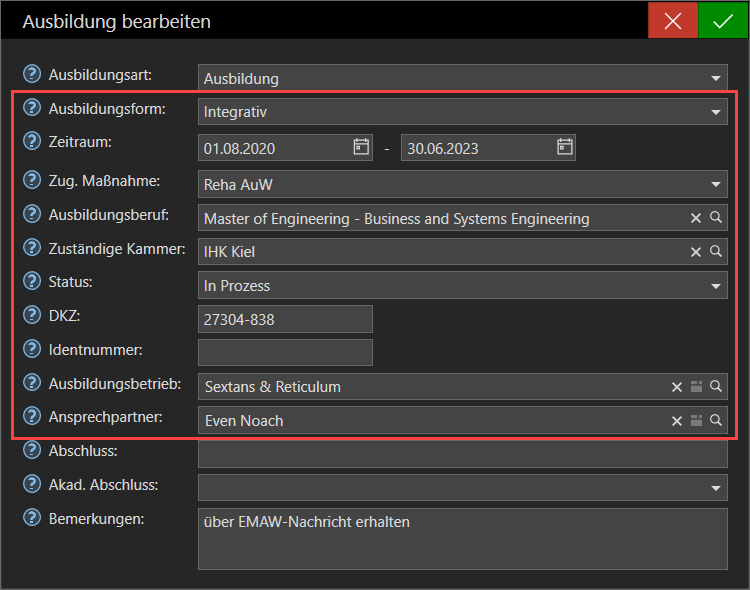Open the end date calendar picker
750x590 pixels.
point(564,147)
